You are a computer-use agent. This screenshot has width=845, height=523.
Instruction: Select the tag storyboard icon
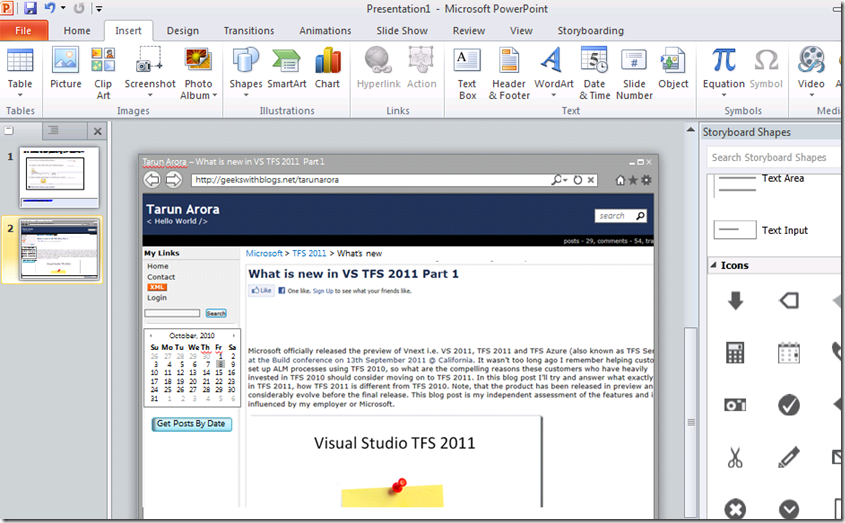click(789, 300)
